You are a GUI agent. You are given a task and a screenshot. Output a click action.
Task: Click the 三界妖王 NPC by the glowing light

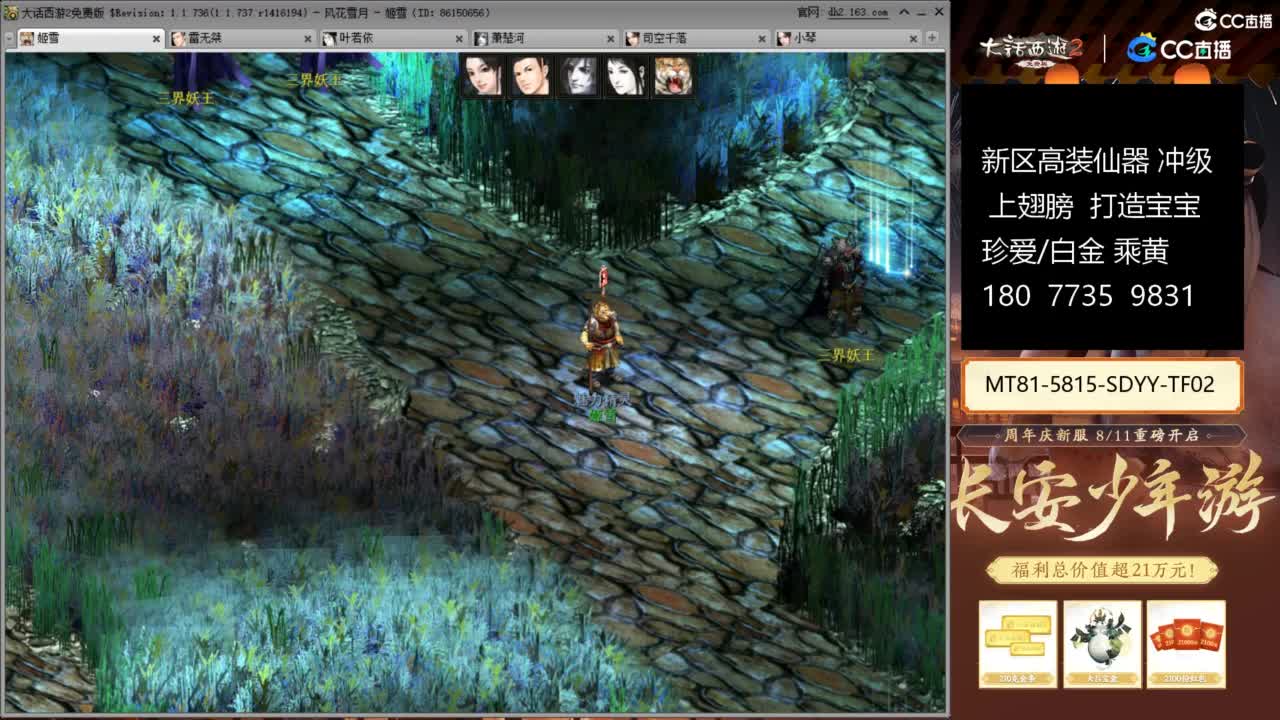pyautogui.click(x=842, y=285)
